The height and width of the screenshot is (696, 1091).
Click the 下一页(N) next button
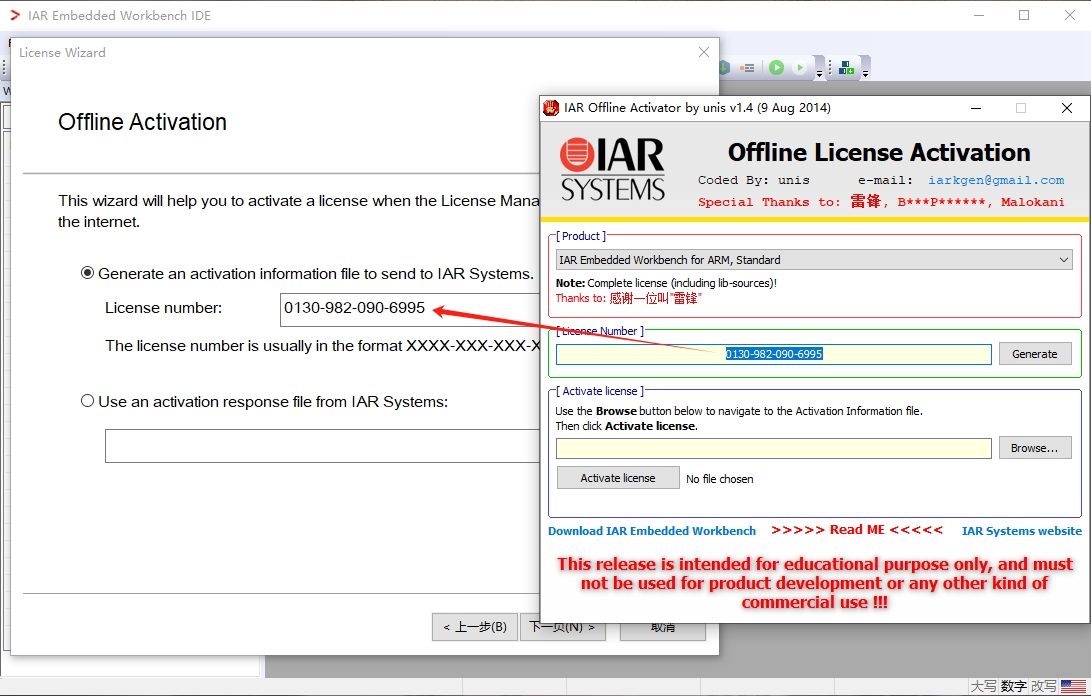[x=562, y=627]
